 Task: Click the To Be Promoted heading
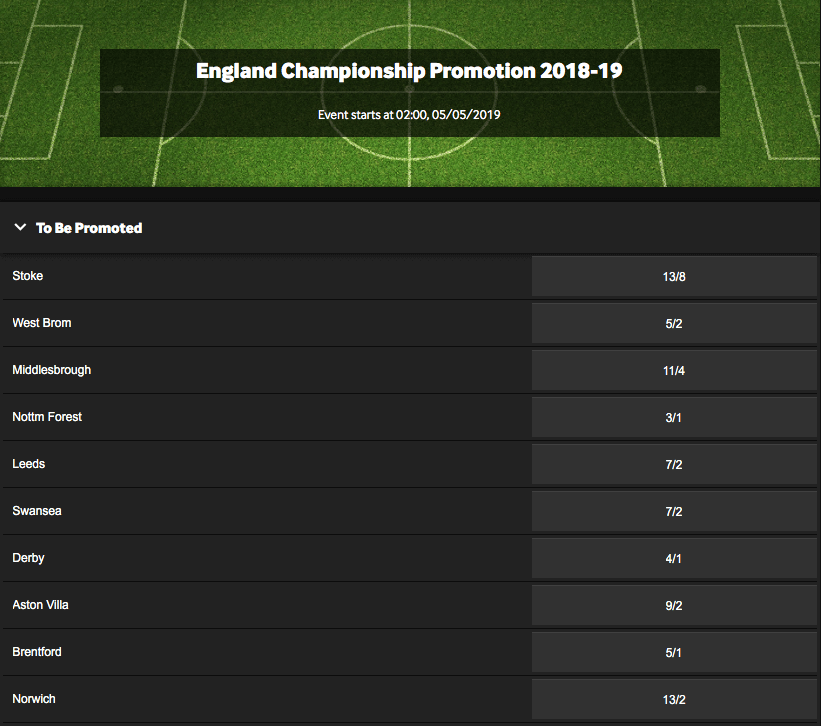89,228
